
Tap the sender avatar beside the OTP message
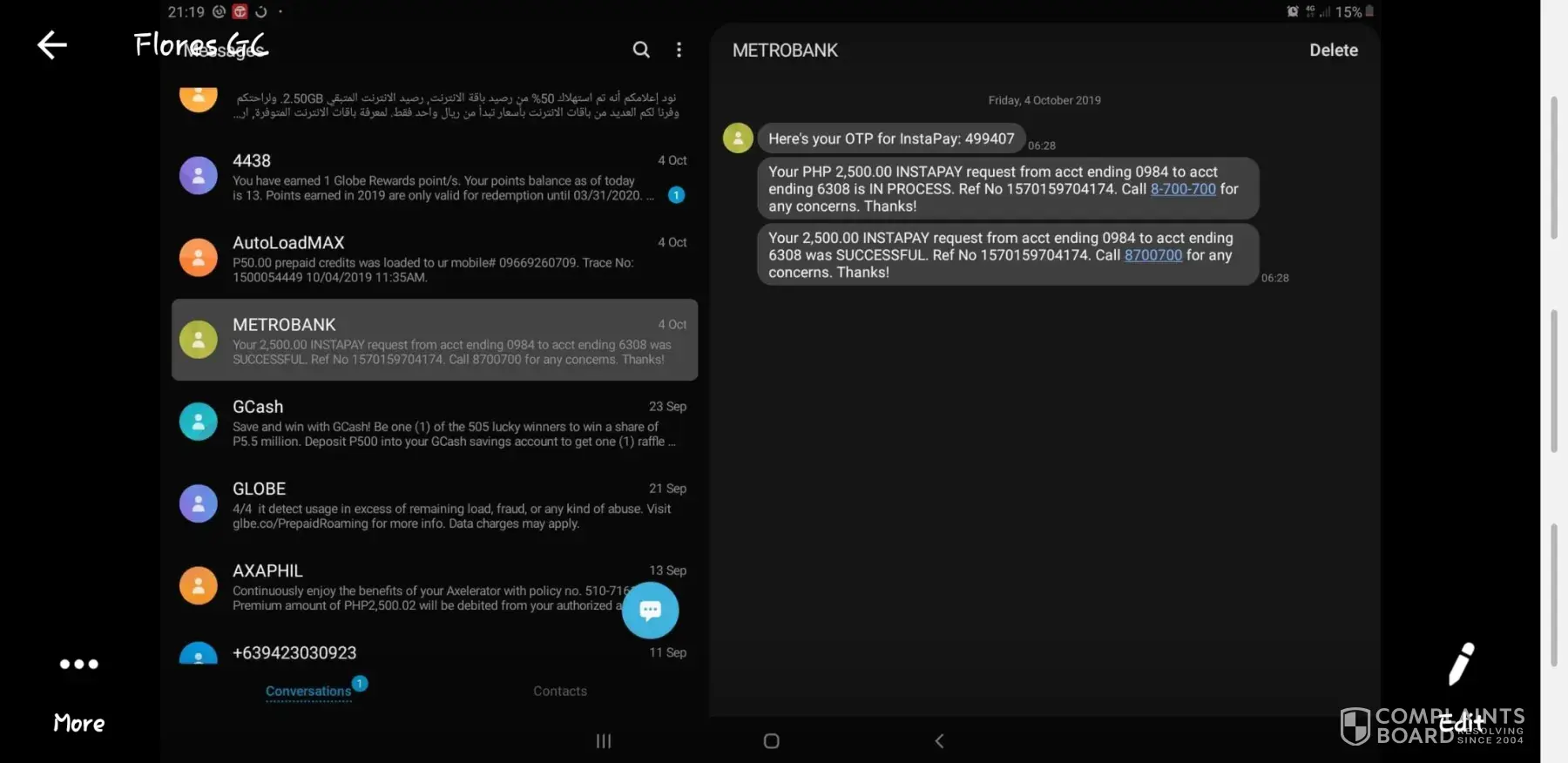tap(738, 138)
